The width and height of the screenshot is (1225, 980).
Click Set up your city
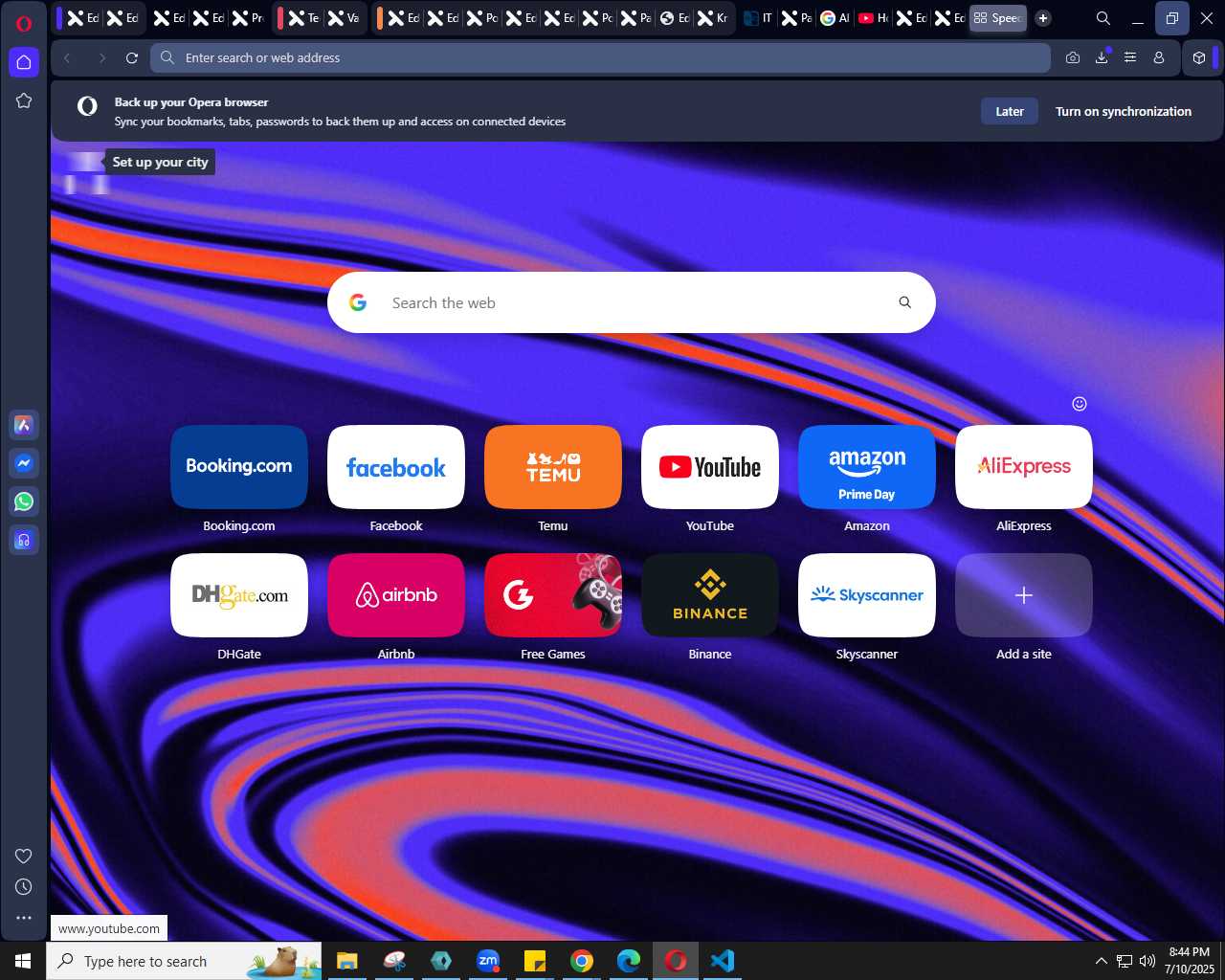(x=160, y=162)
